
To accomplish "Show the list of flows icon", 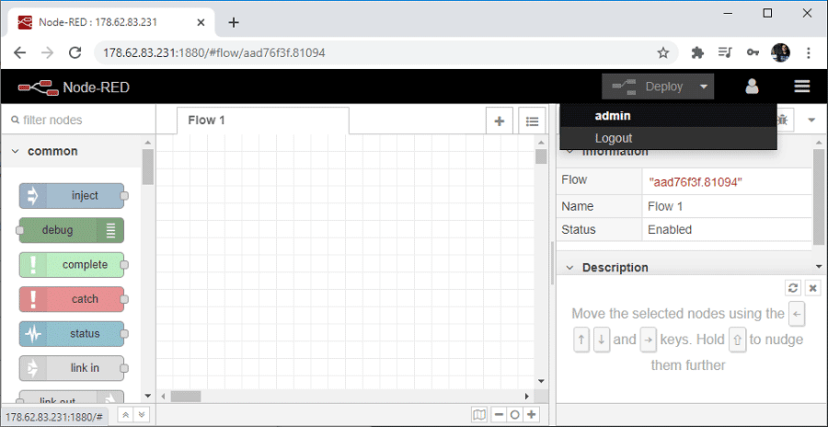I will coord(532,121).
